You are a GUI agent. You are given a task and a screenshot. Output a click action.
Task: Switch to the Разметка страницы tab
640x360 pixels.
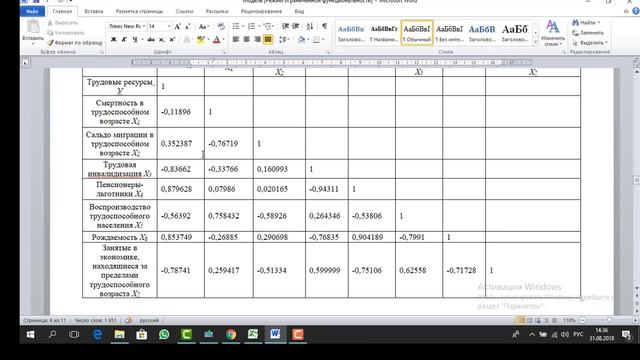(x=139, y=11)
